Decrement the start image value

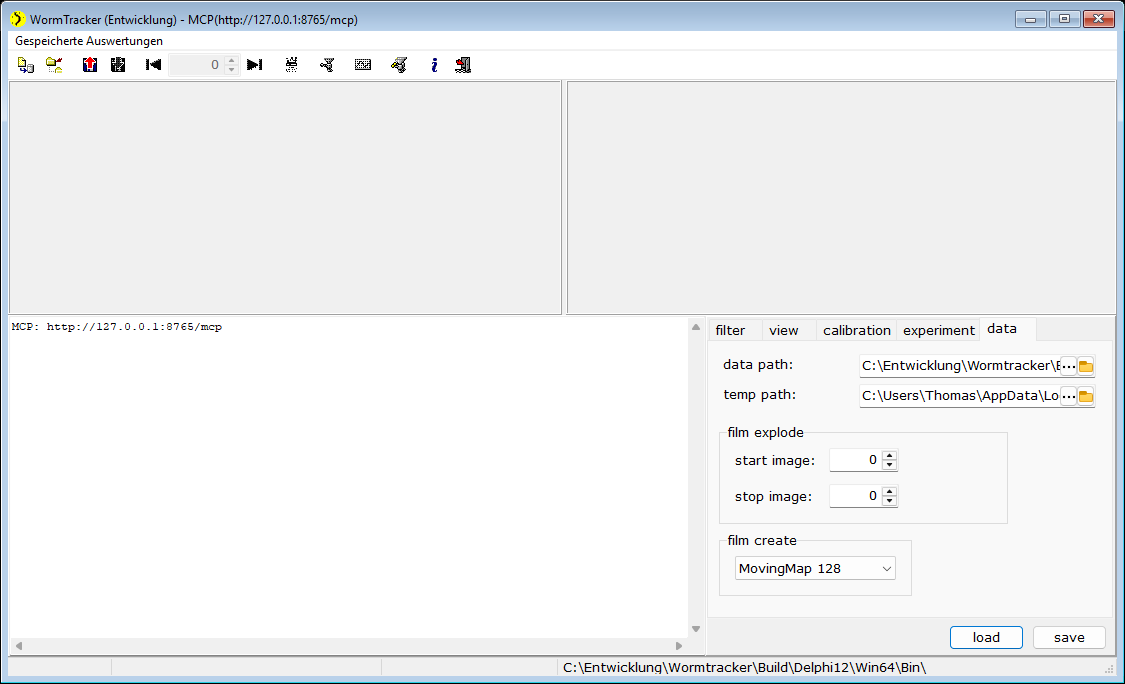pyautogui.click(x=890, y=465)
